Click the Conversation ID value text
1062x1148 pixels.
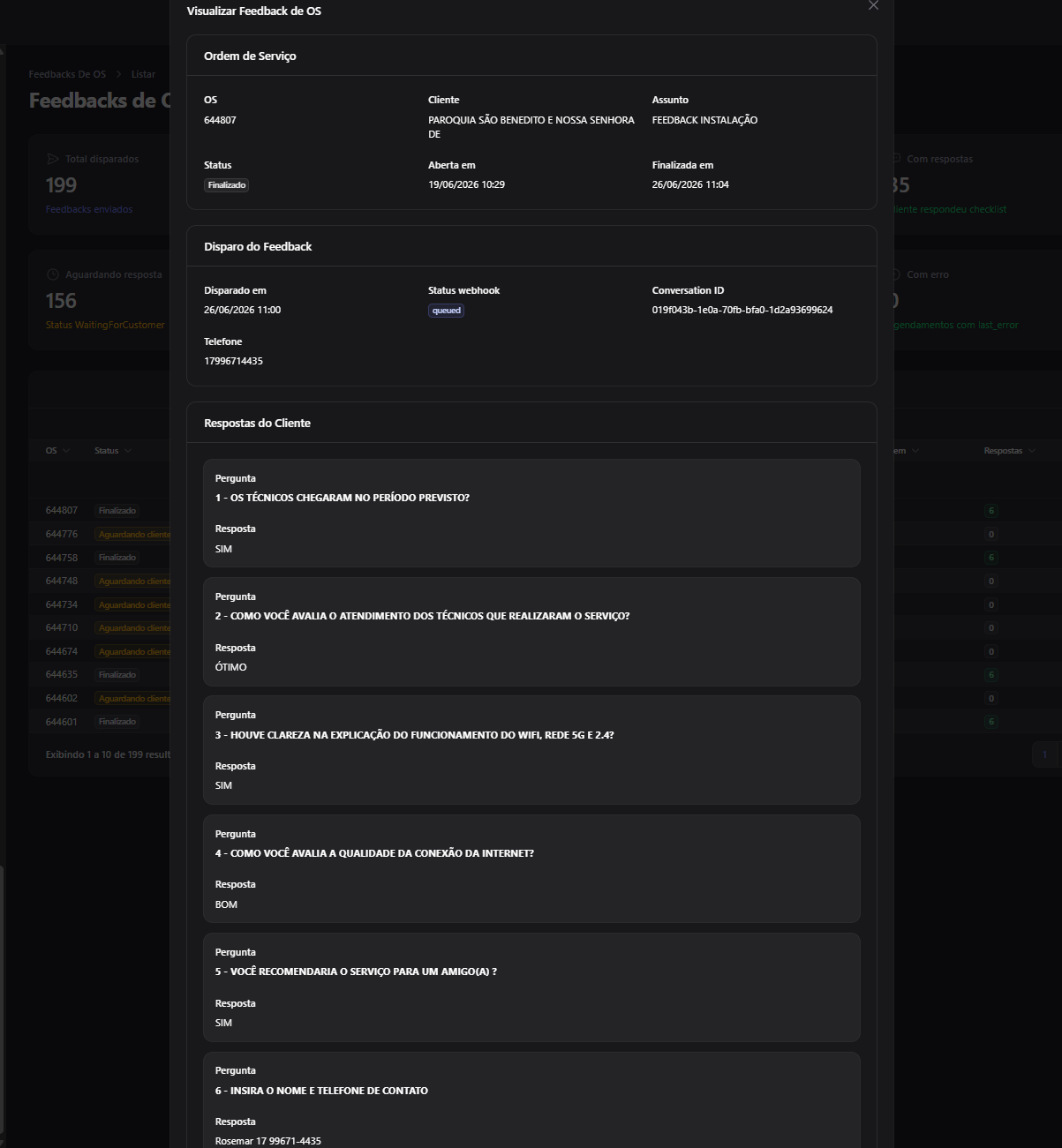(742, 310)
